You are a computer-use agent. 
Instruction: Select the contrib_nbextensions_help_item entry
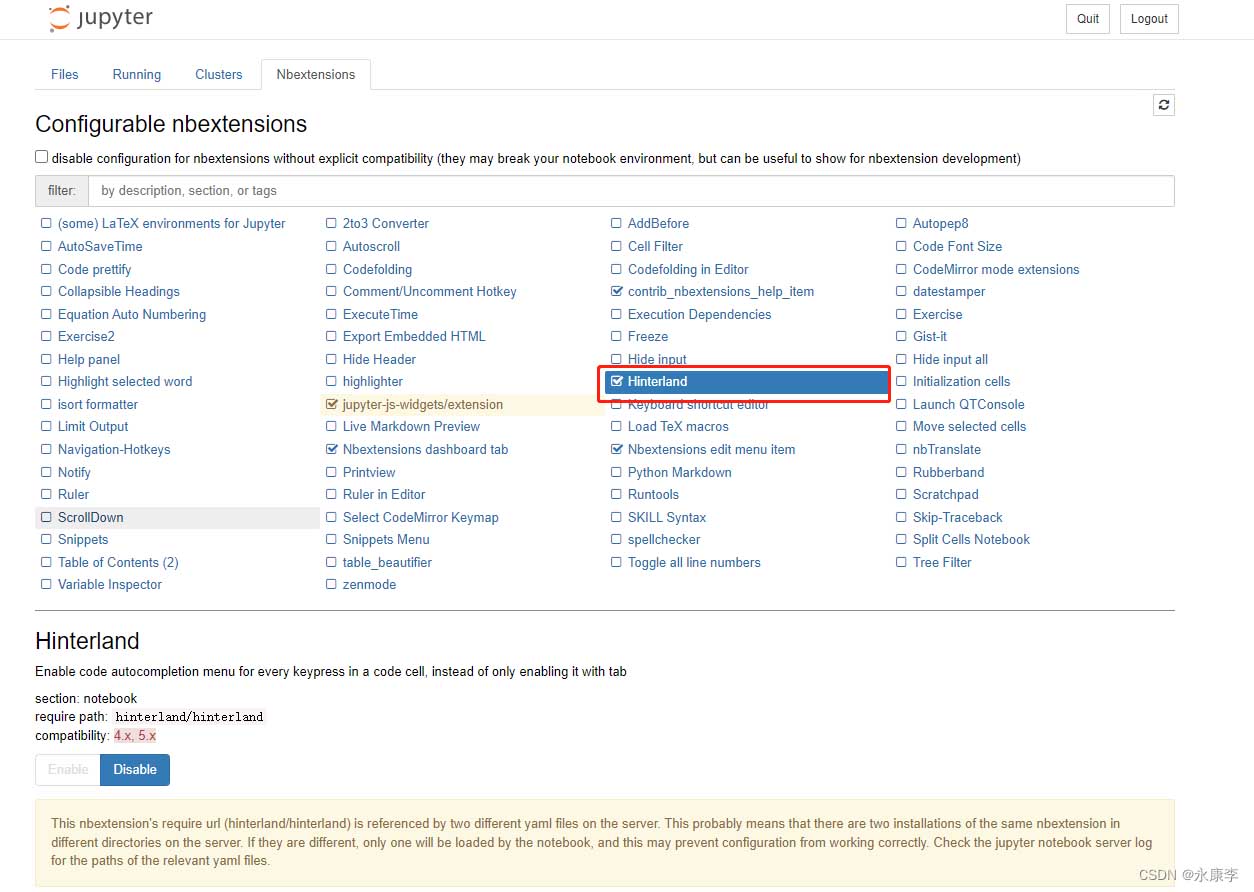[x=720, y=292]
